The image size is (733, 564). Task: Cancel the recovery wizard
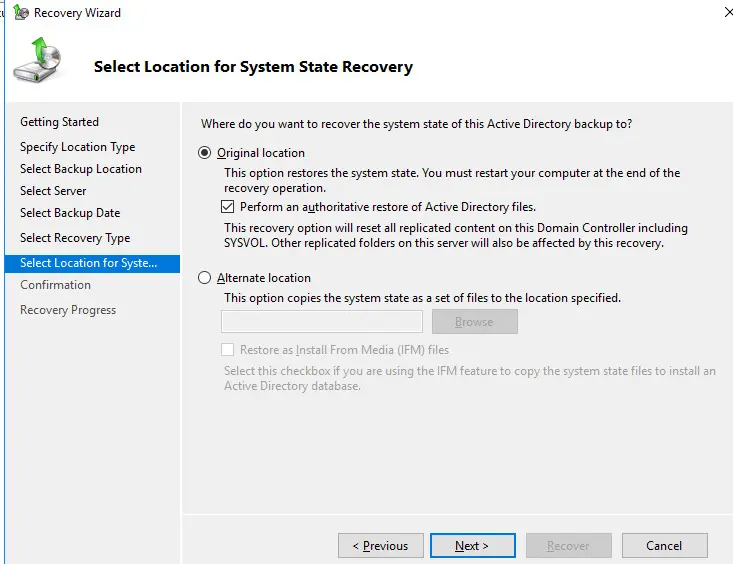pos(664,545)
